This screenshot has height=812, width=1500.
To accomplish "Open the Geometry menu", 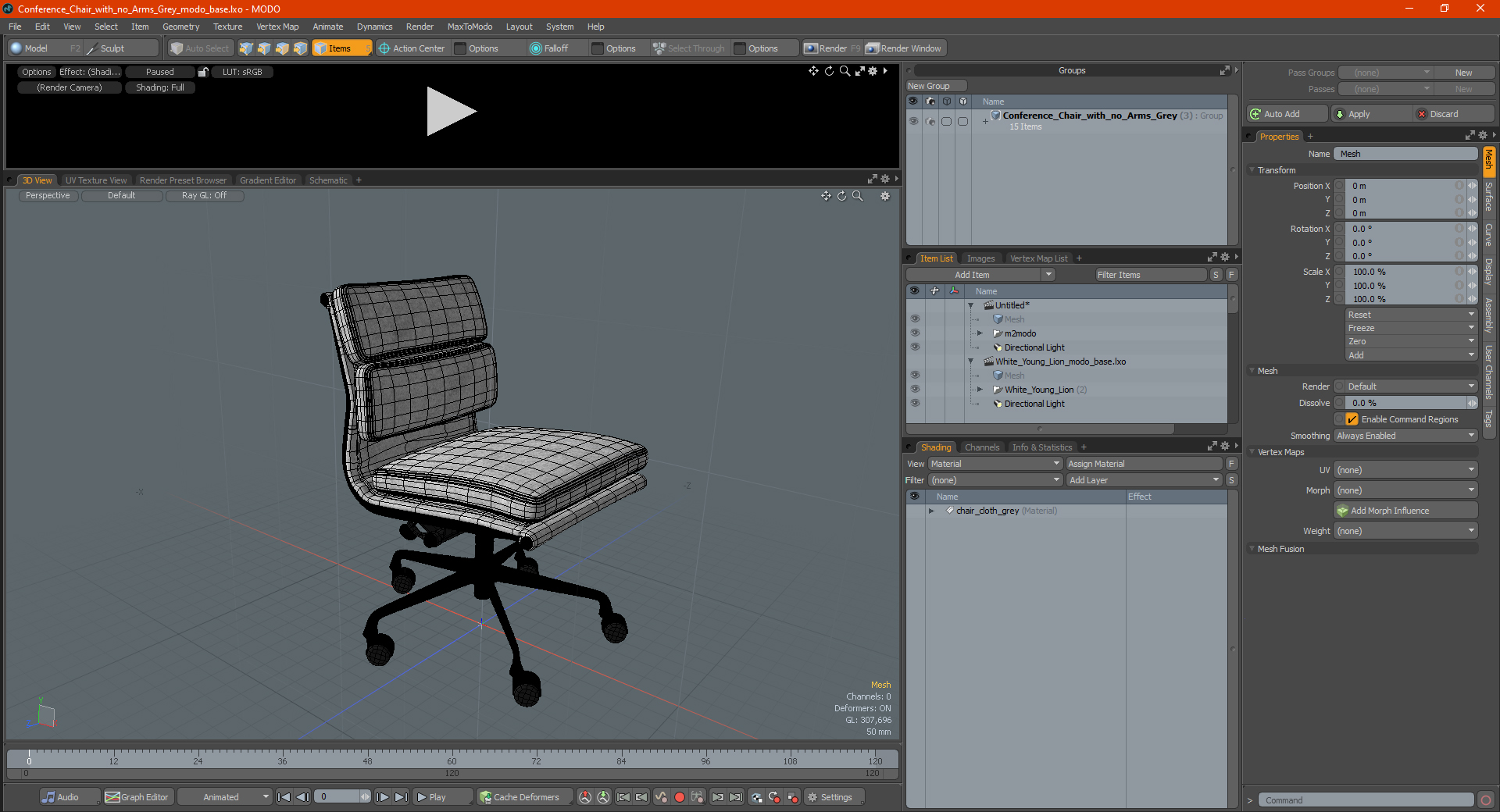I will click(x=180, y=27).
